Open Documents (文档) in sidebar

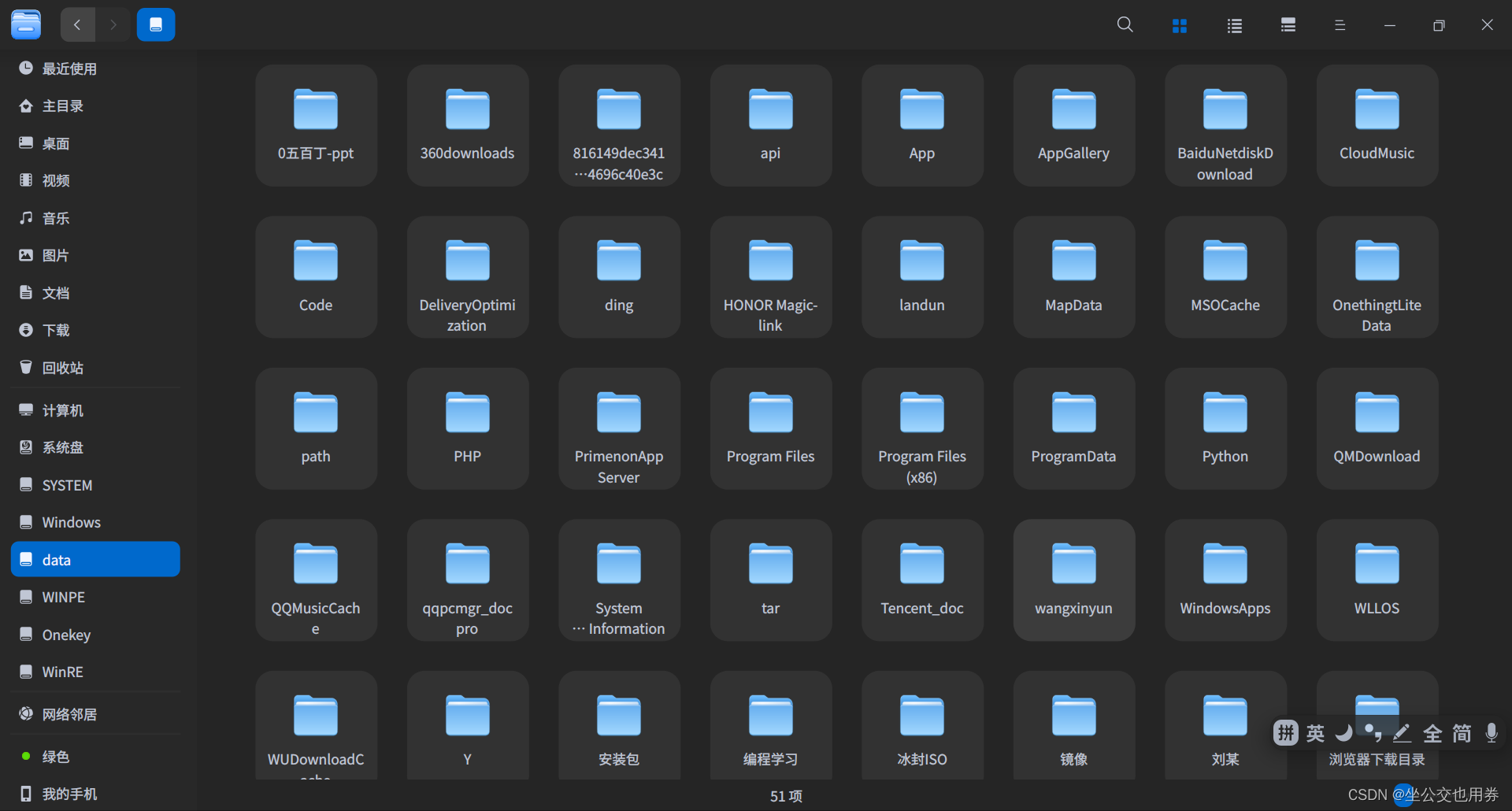tap(95, 293)
